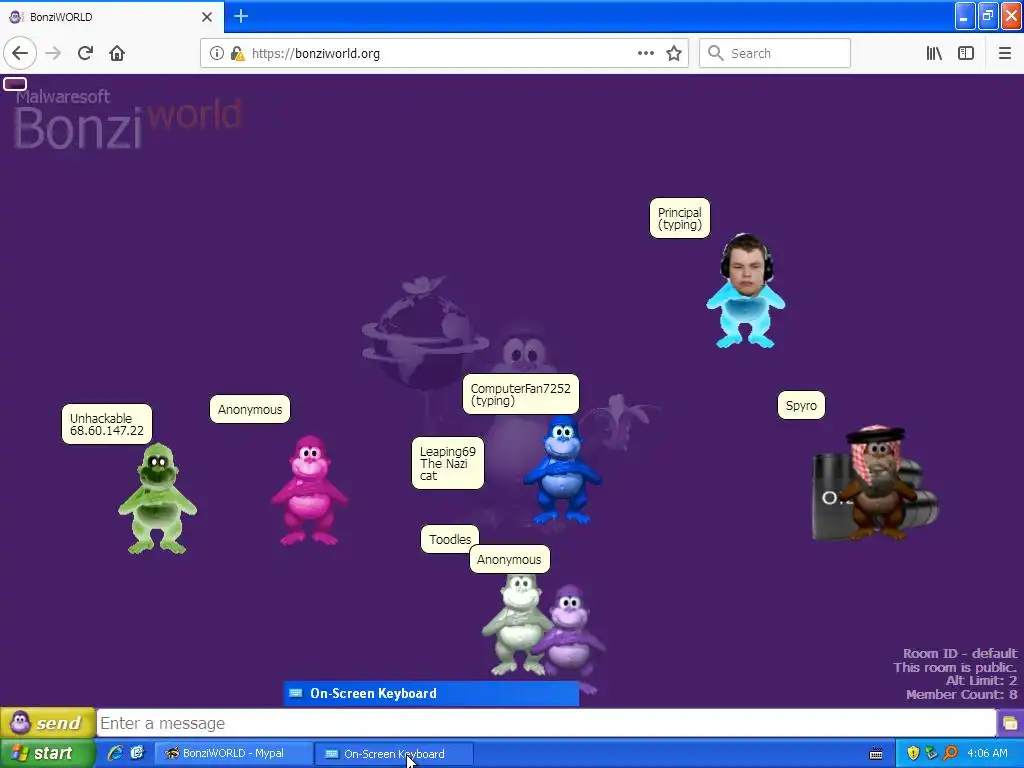Click the Principal (typing) name bubble
The width and height of the screenshot is (1024, 768).
tap(680, 218)
